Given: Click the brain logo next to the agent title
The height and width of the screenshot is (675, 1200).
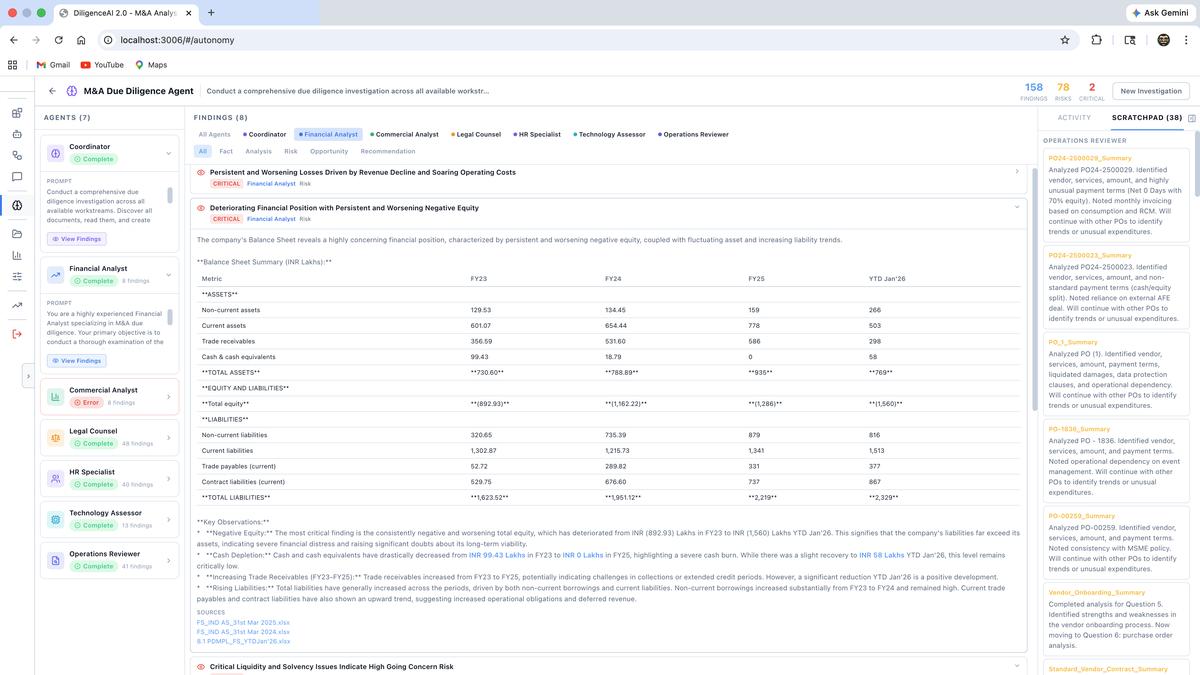Looking at the screenshot, I should pyautogui.click(x=72, y=91).
